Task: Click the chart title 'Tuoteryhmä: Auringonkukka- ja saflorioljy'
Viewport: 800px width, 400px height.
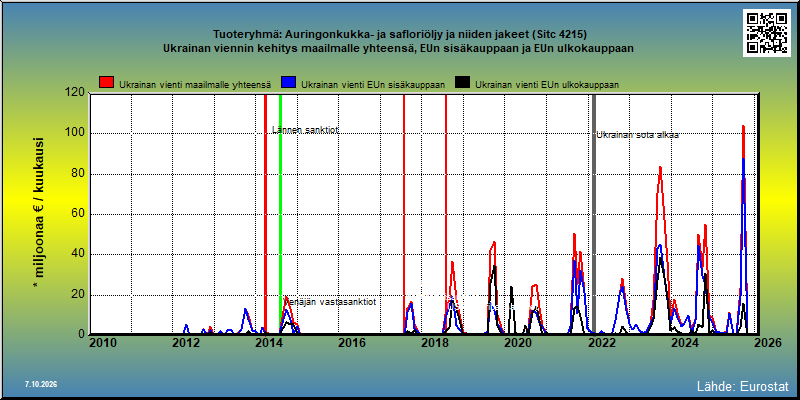Action: [400, 35]
